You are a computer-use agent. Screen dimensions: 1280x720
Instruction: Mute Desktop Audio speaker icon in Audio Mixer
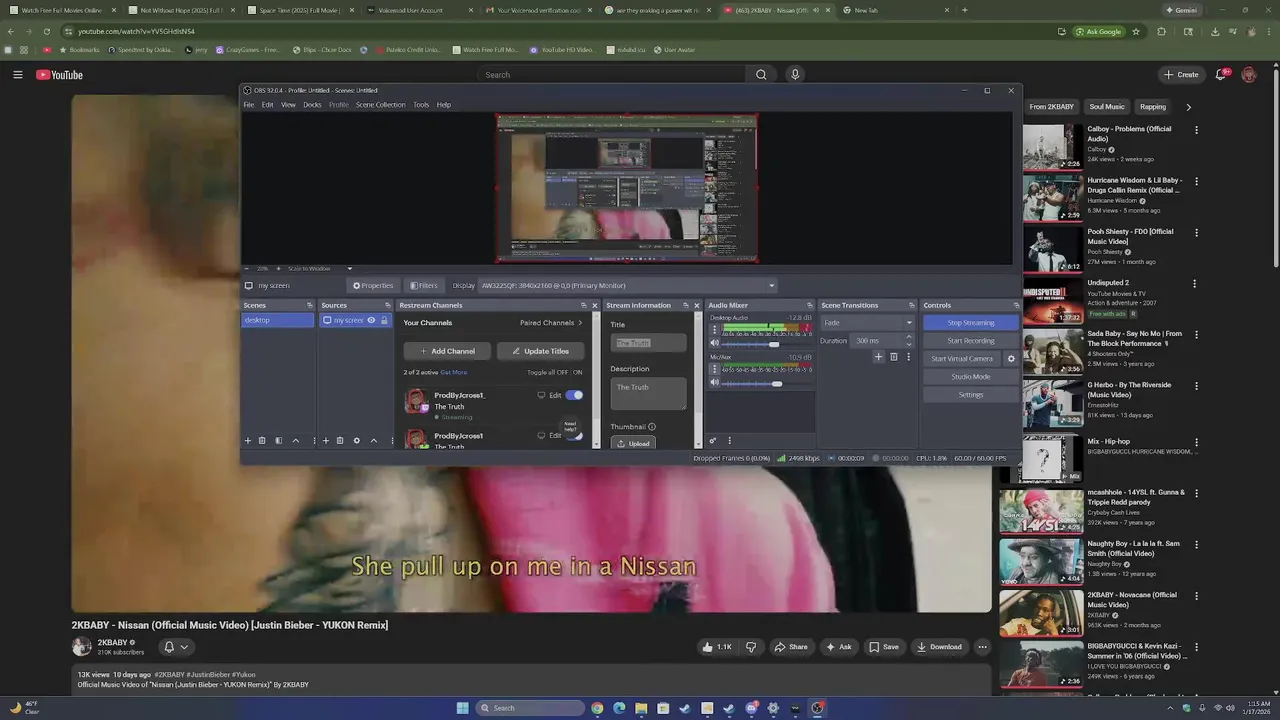coord(715,343)
